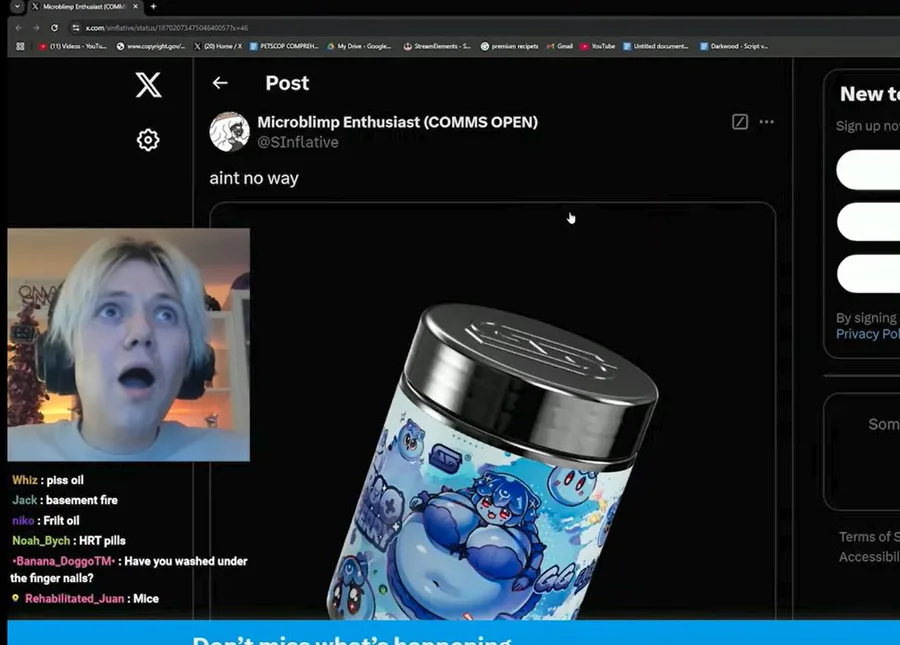Click the X logo in sidebar
This screenshot has height=645, width=900.
(x=148, y=84)
